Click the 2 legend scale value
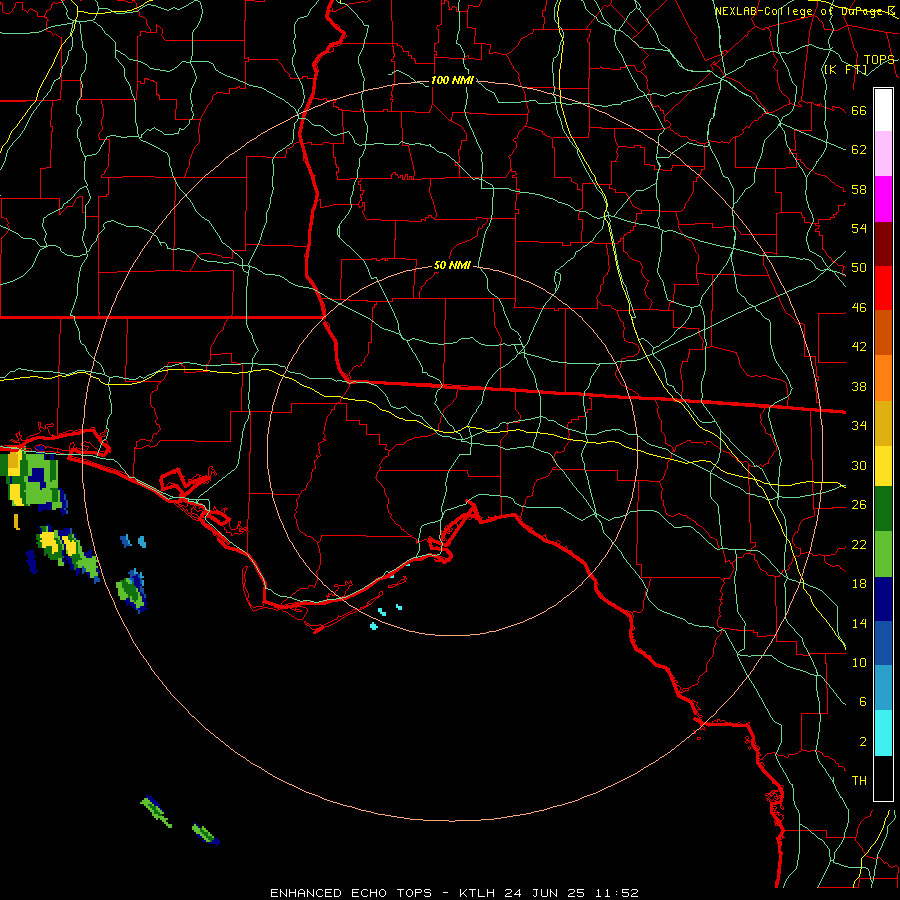Viewport: 900px width, 900px height. 862,742
